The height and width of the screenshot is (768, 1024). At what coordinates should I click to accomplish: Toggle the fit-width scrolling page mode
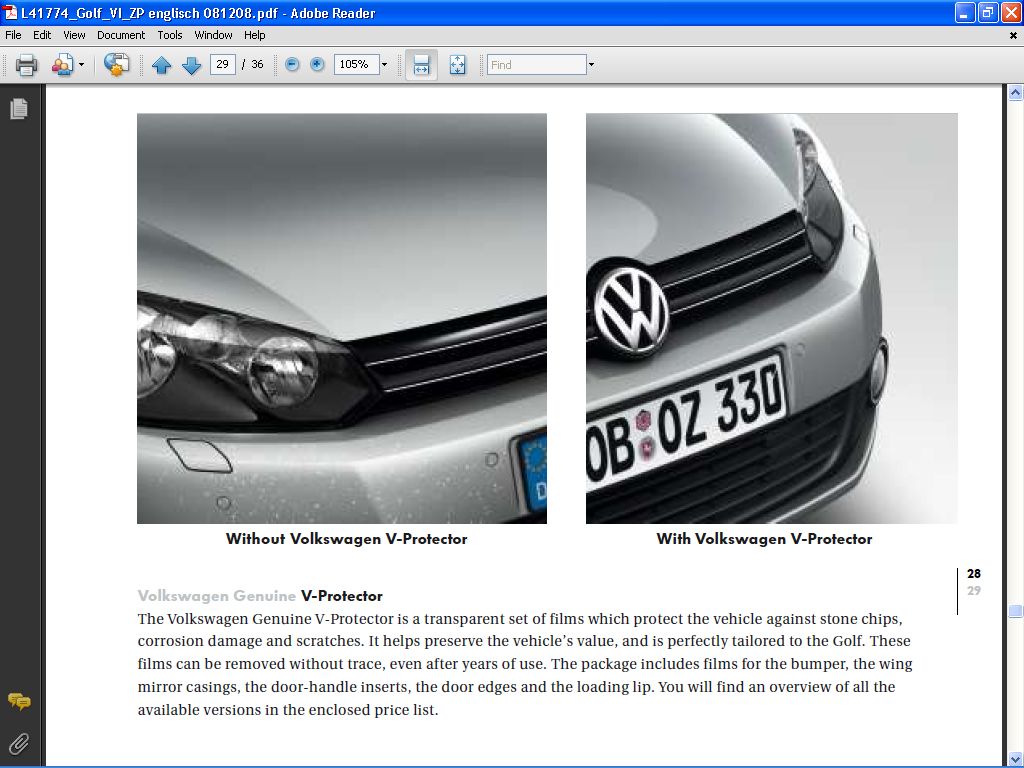click(421, 65)
